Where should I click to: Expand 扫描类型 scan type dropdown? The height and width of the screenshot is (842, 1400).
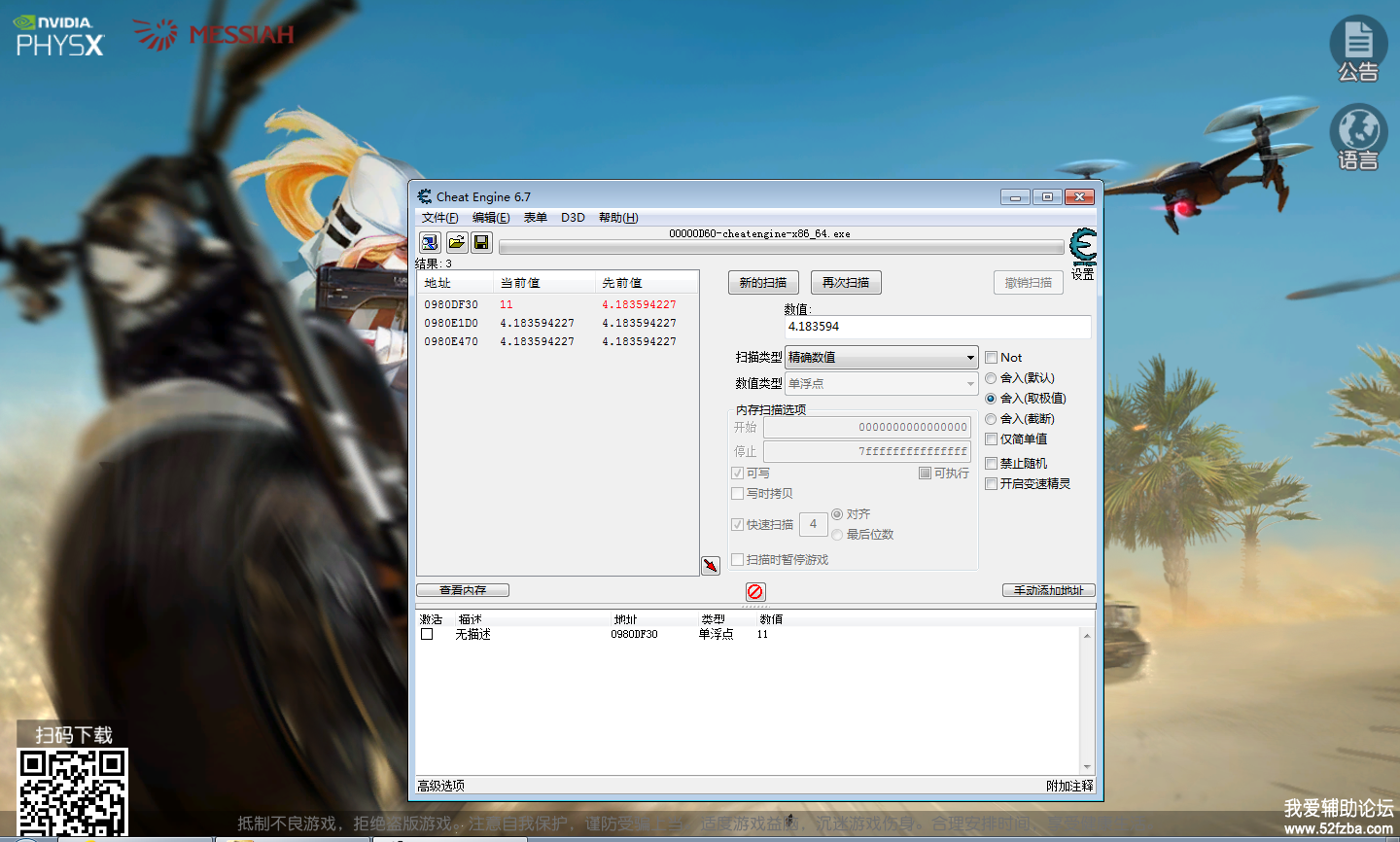click(x=881, y=358)
